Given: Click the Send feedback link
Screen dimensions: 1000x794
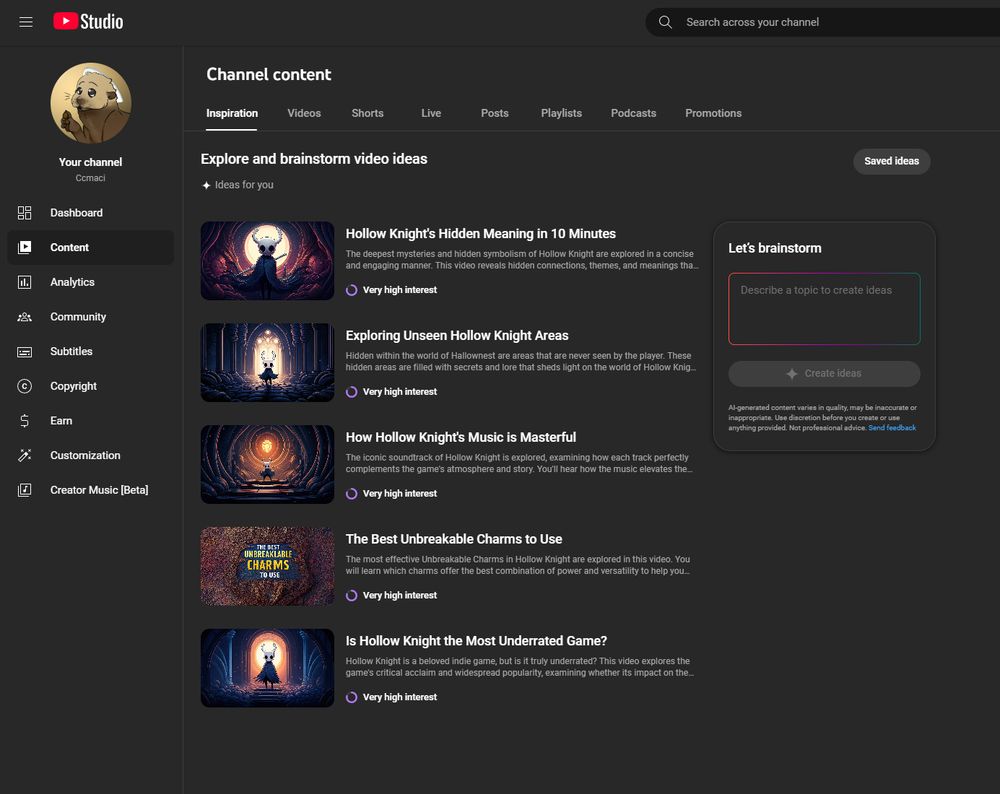Looking at the screenshot, I should point(892,428).
